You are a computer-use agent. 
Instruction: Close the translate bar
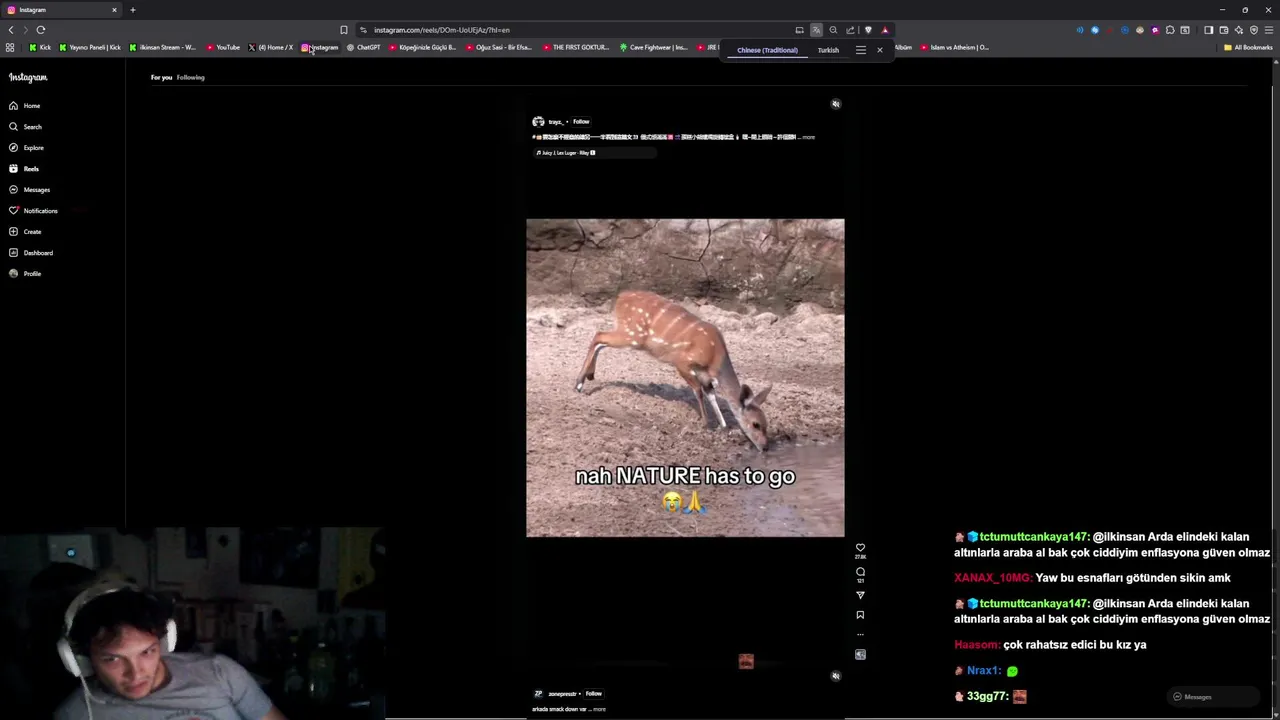click(x=880, y=50)
